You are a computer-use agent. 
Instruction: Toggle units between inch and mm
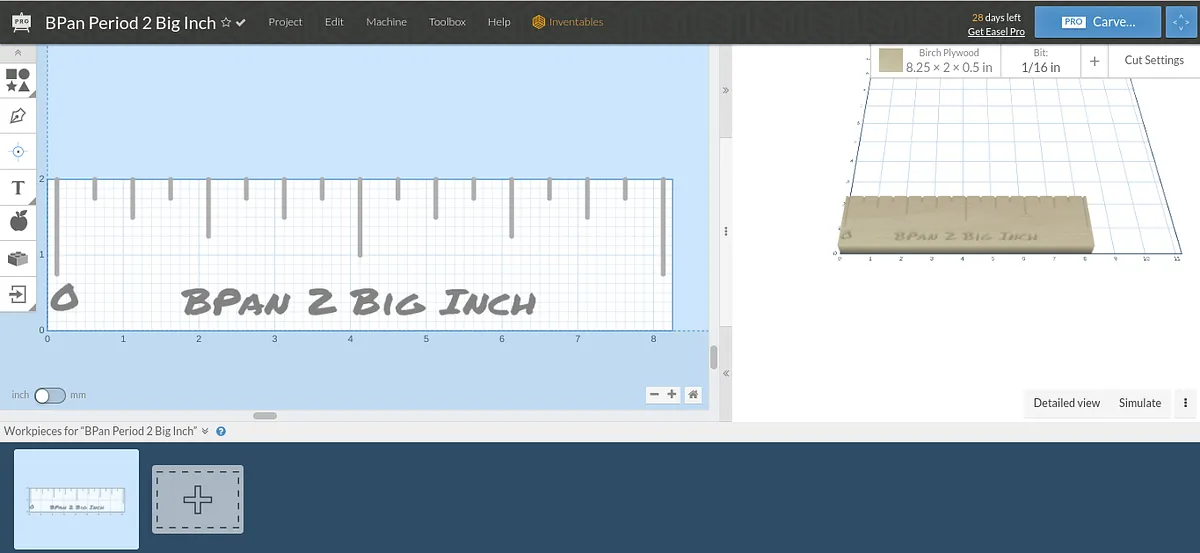49,395
